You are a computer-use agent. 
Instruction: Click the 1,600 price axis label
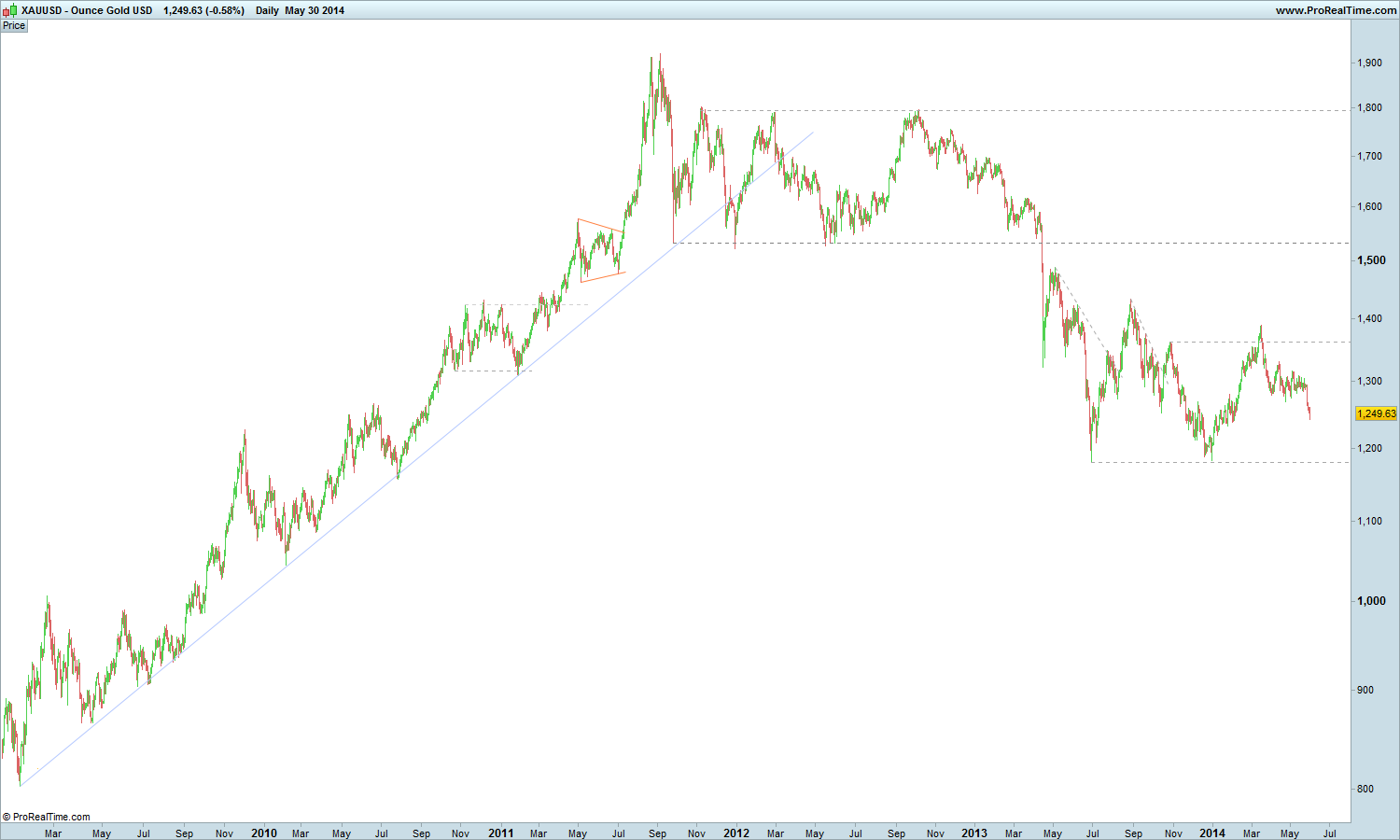click(x=1369, y=206)
